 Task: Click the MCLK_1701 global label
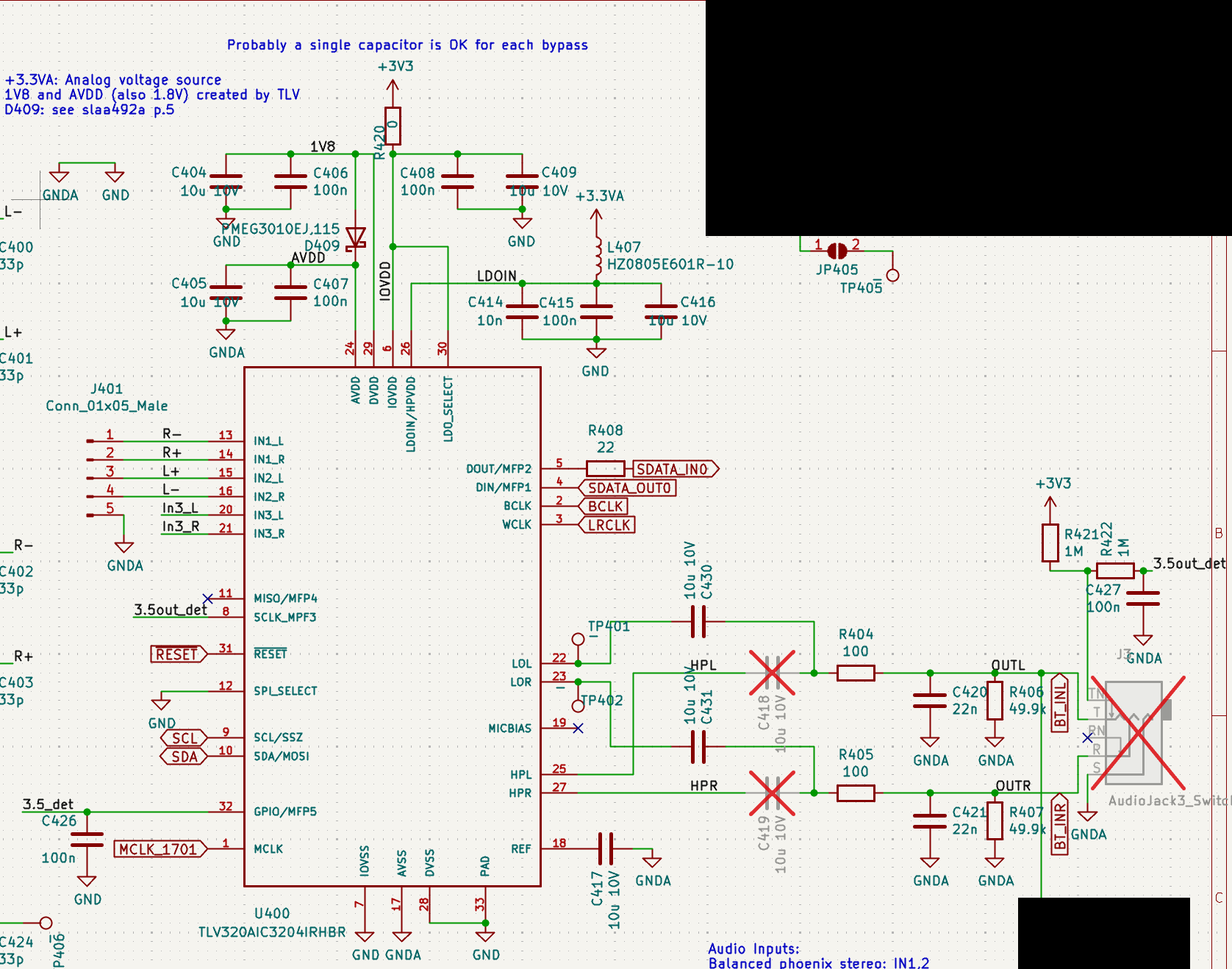pyautogui.click(x=160, y=849)
